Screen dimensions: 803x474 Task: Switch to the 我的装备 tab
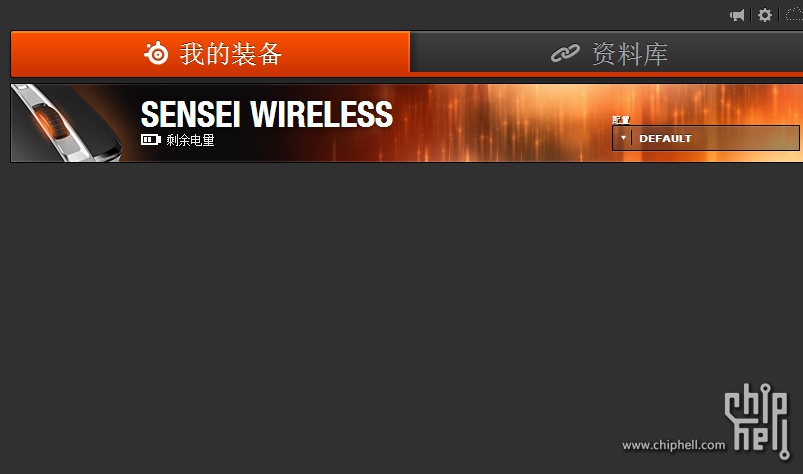coord(210,54)
